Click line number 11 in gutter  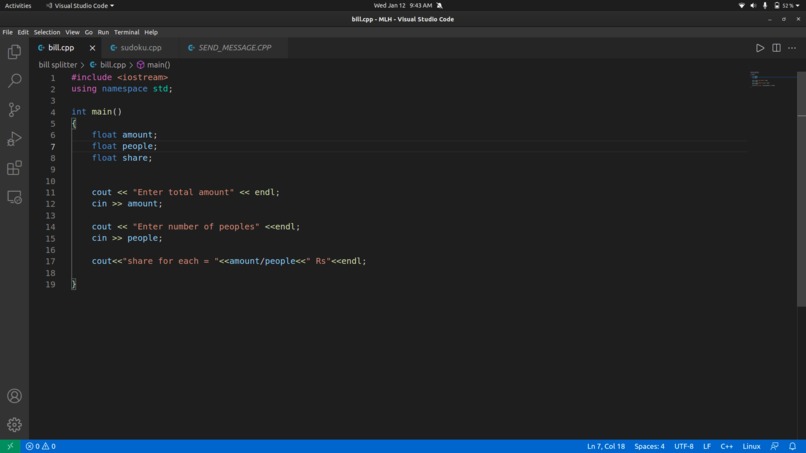pyautogui.click(x=50, y=192)
